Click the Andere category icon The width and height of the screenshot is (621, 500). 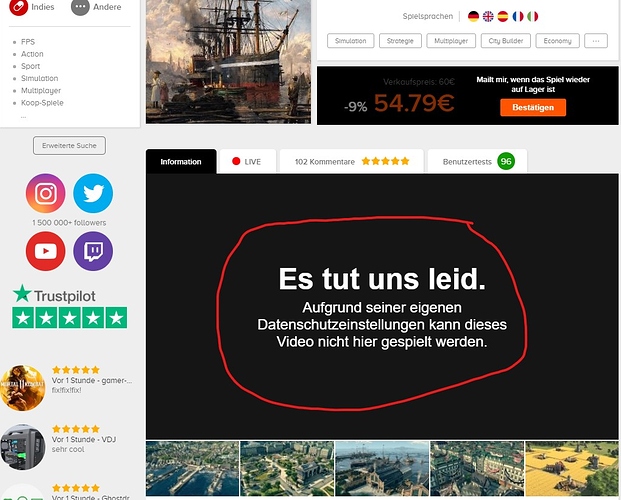coord(80,7)
